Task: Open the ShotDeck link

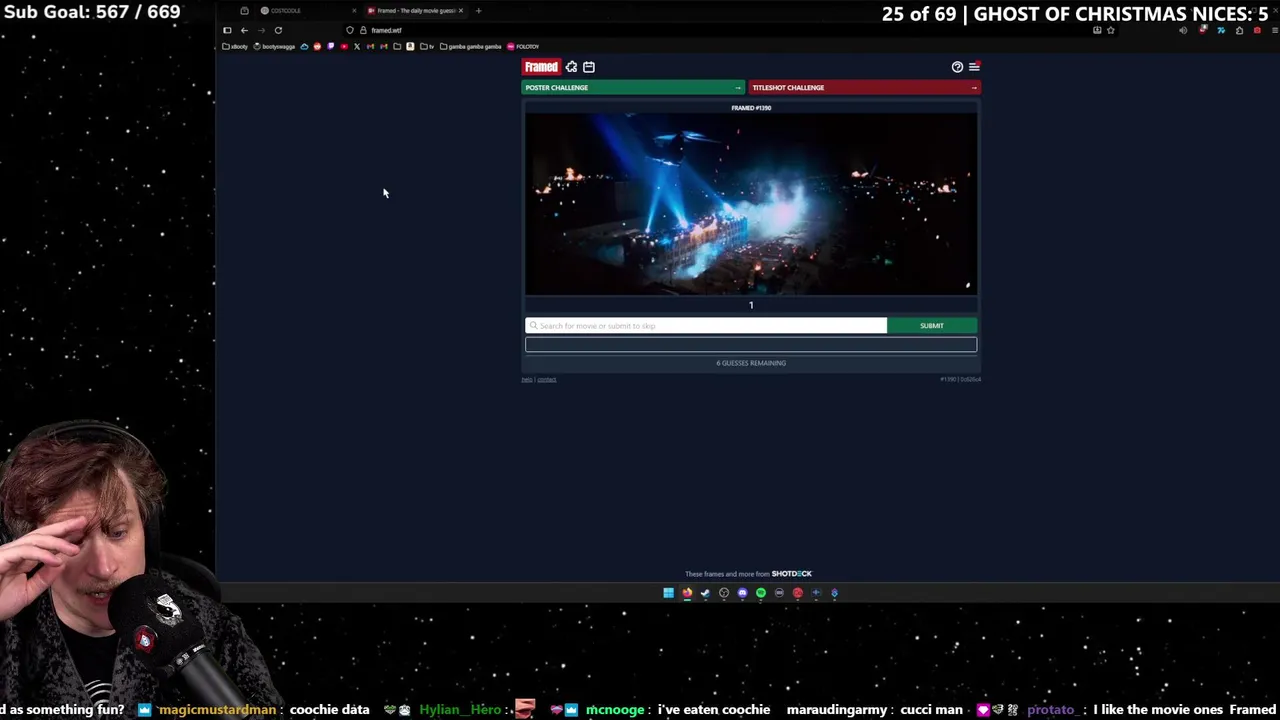Action: [792, 574]
